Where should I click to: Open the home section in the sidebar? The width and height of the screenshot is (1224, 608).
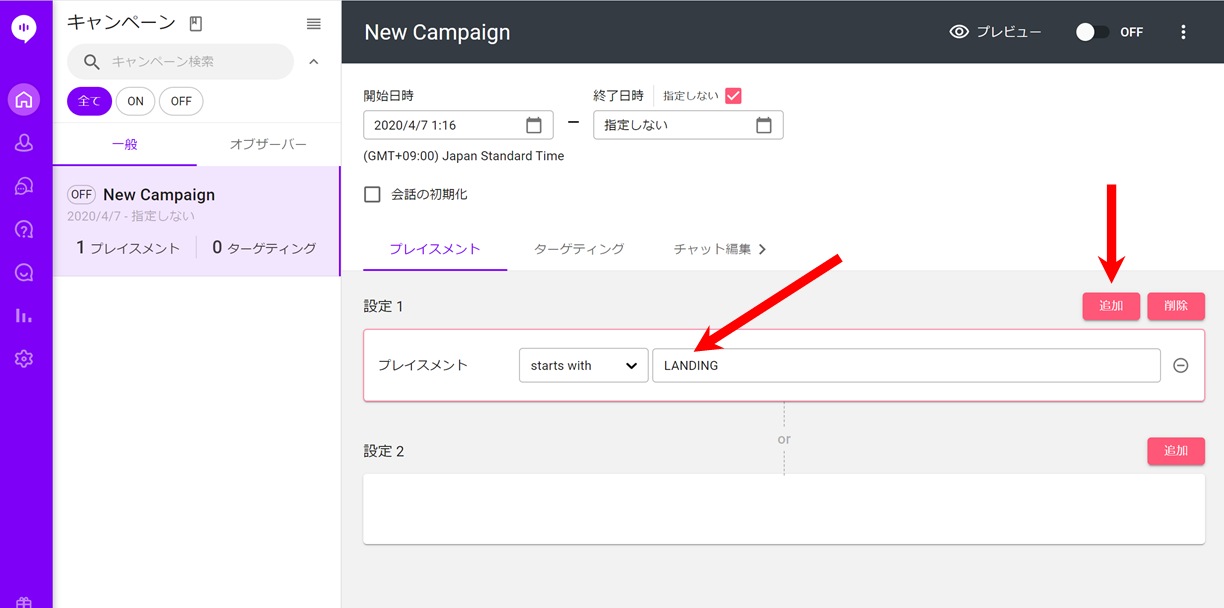[x=24, y=99]
